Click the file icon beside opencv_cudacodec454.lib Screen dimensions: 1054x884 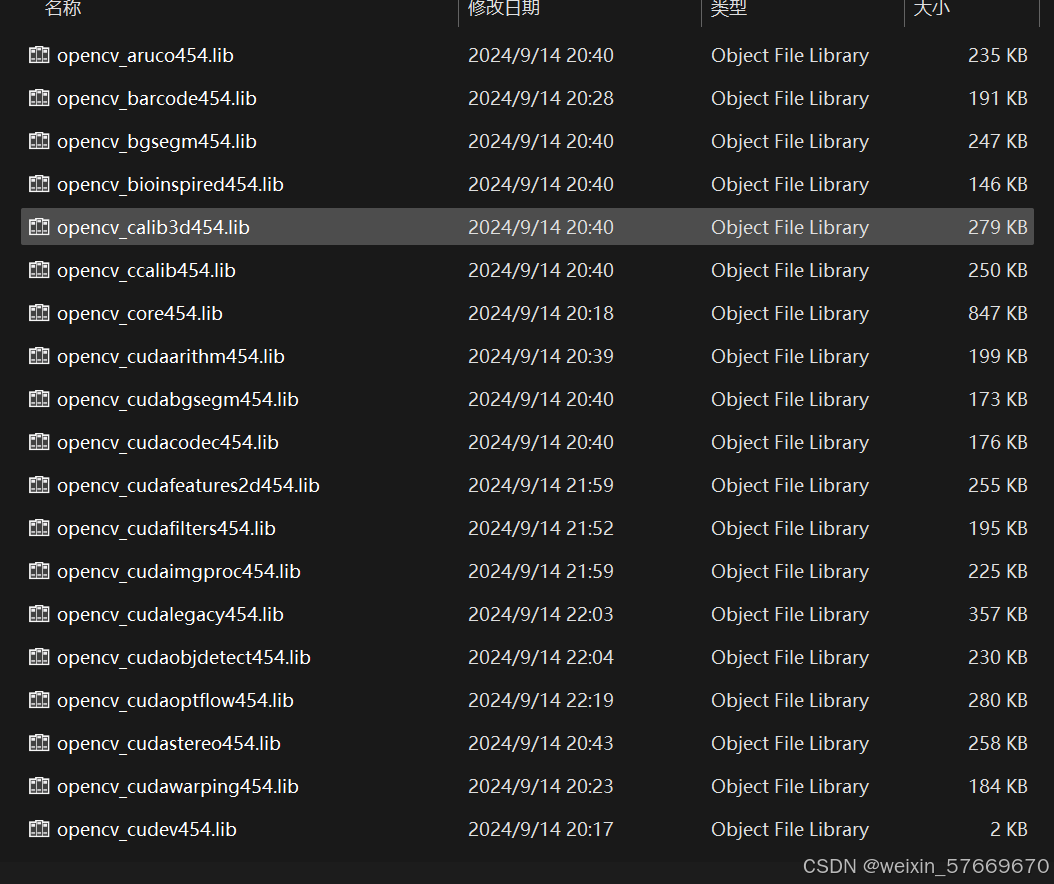tap(38, 442)
